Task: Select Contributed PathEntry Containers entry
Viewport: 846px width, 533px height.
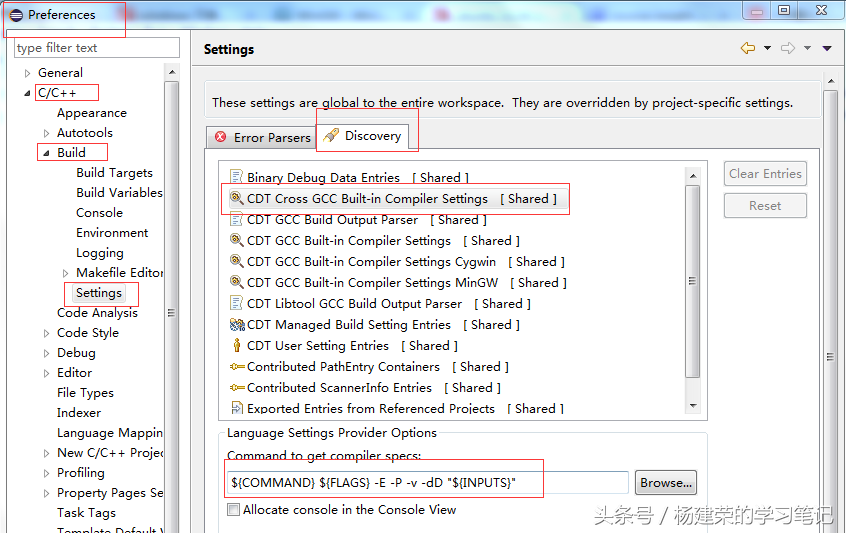Action: 378,367
